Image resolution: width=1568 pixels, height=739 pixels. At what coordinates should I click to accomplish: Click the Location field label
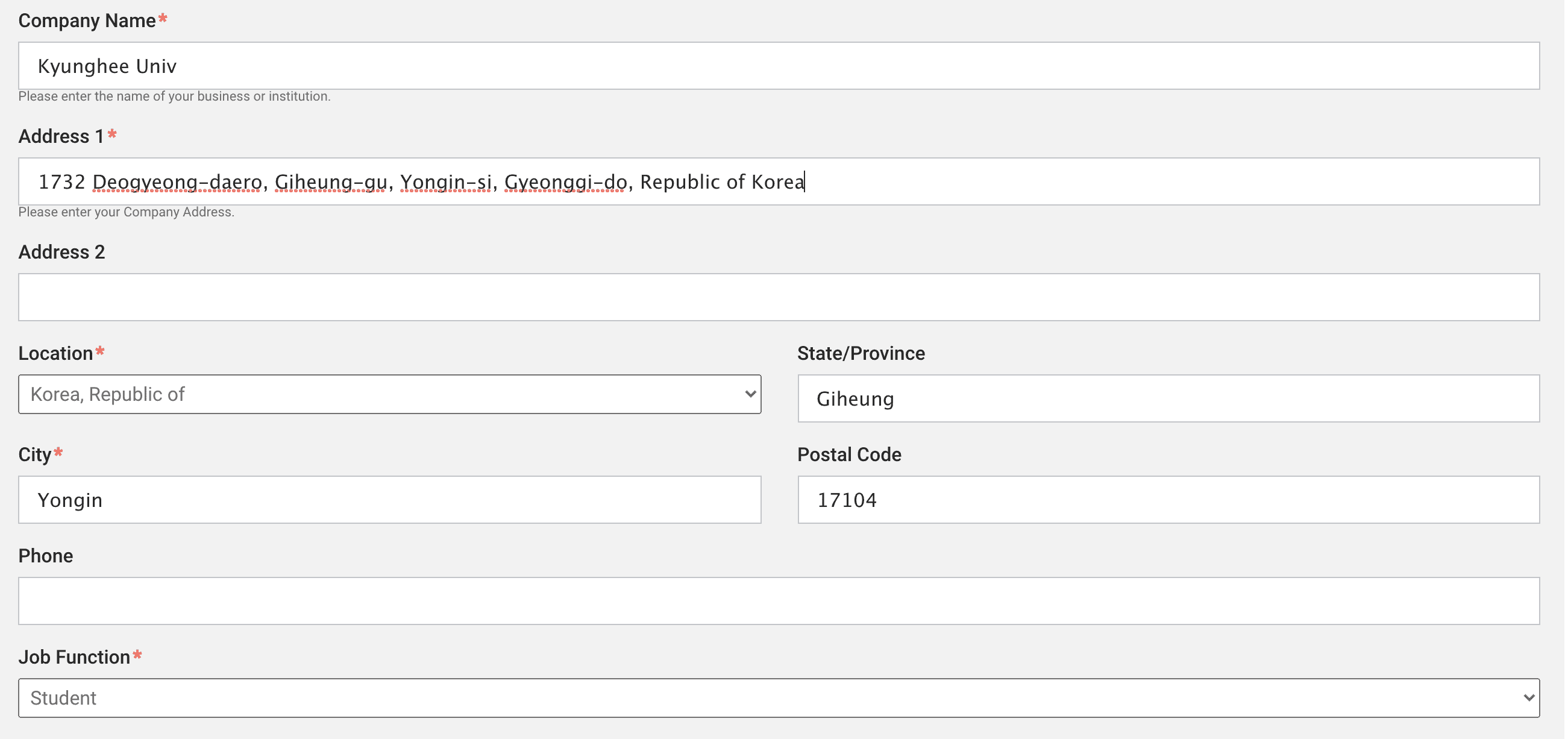coord(55,353)
